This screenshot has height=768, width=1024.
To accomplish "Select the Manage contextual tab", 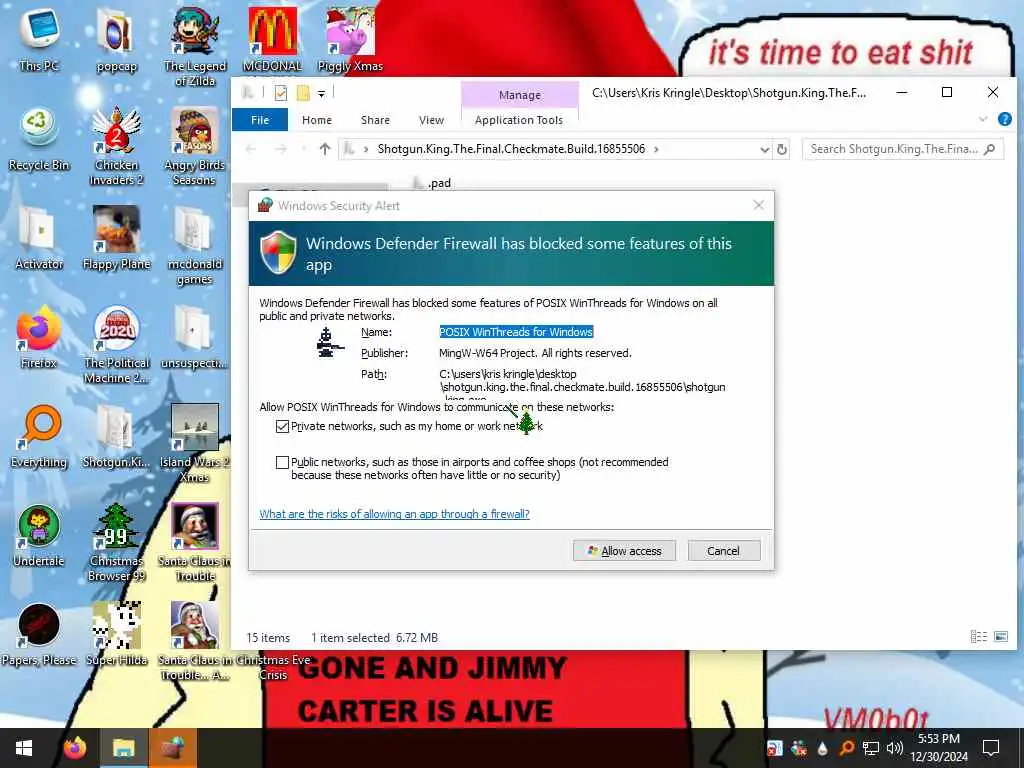I will click(520, 95).
